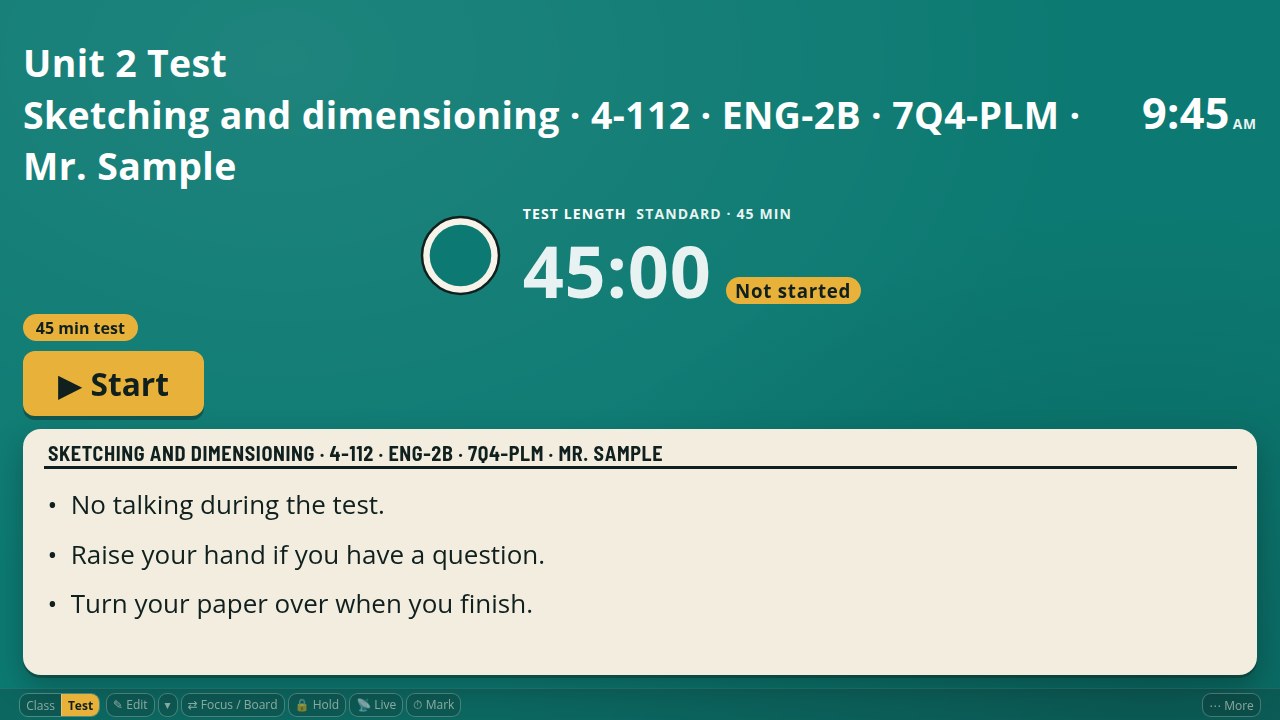
Task: Enable Live broadcast mode
Action: pyautogui.click(x=376, y=705)
